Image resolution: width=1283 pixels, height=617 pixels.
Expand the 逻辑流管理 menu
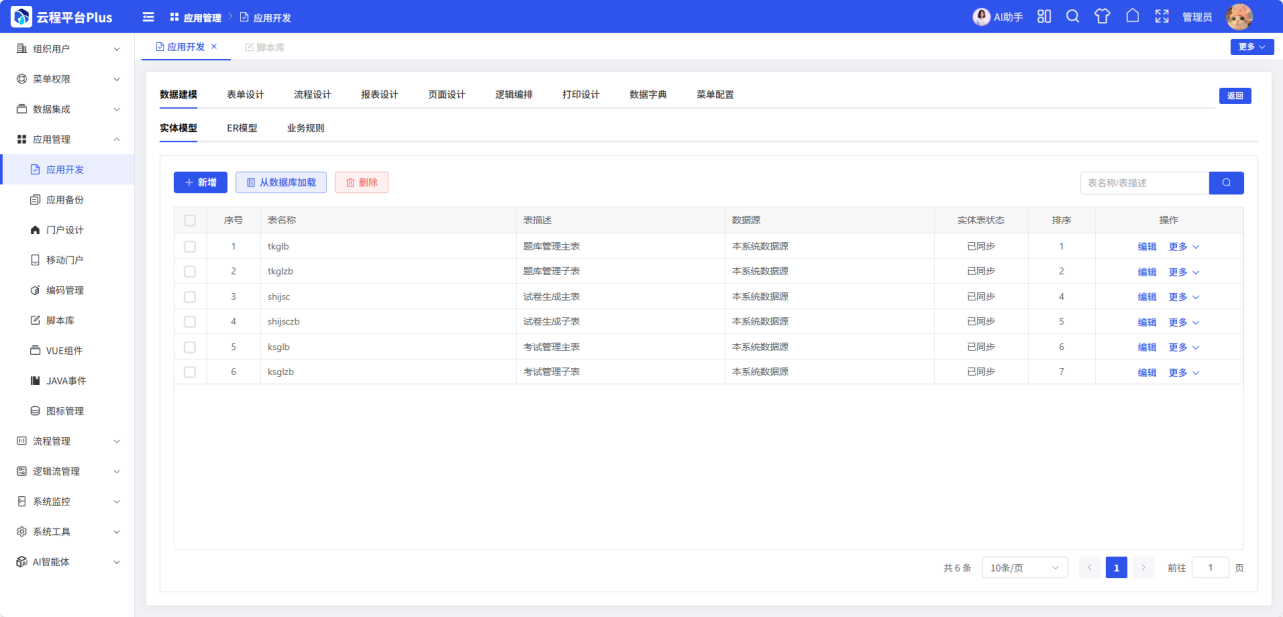pos(67,471)
